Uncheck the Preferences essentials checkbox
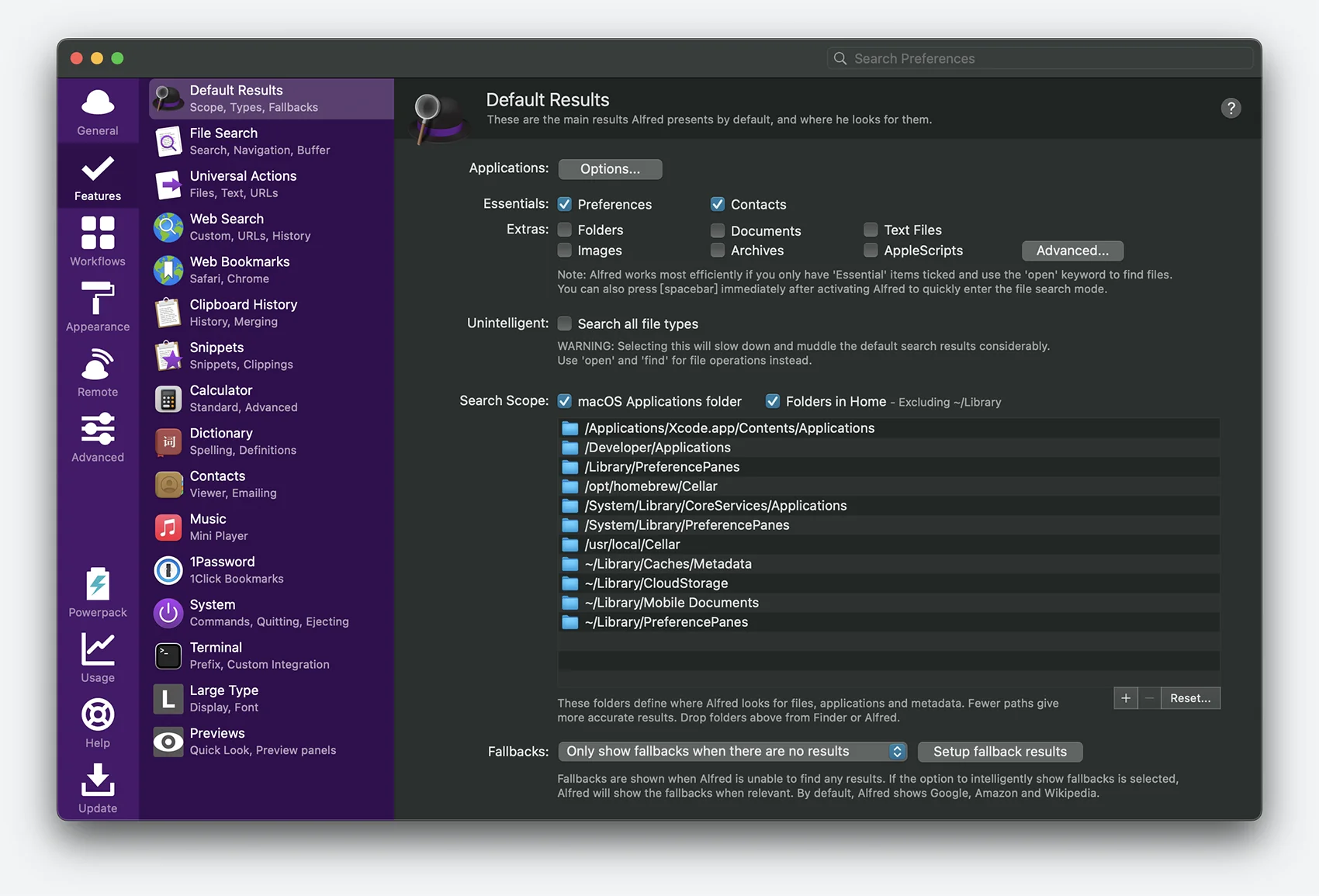The image size is (1319, 896). pyautogui.click(x=565, y=204)
